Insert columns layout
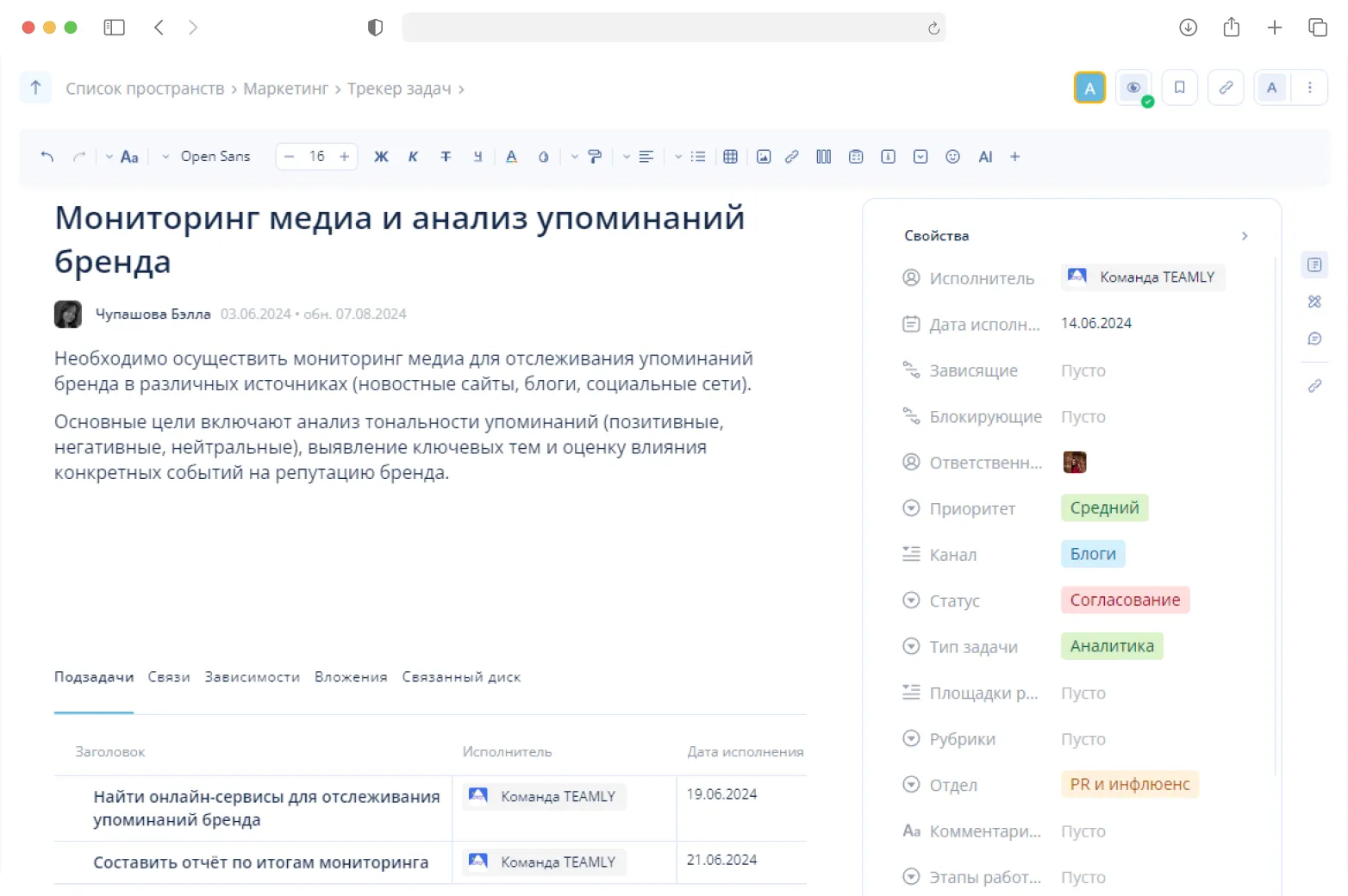The image size is (1348, 896). [x=824, y=157]
